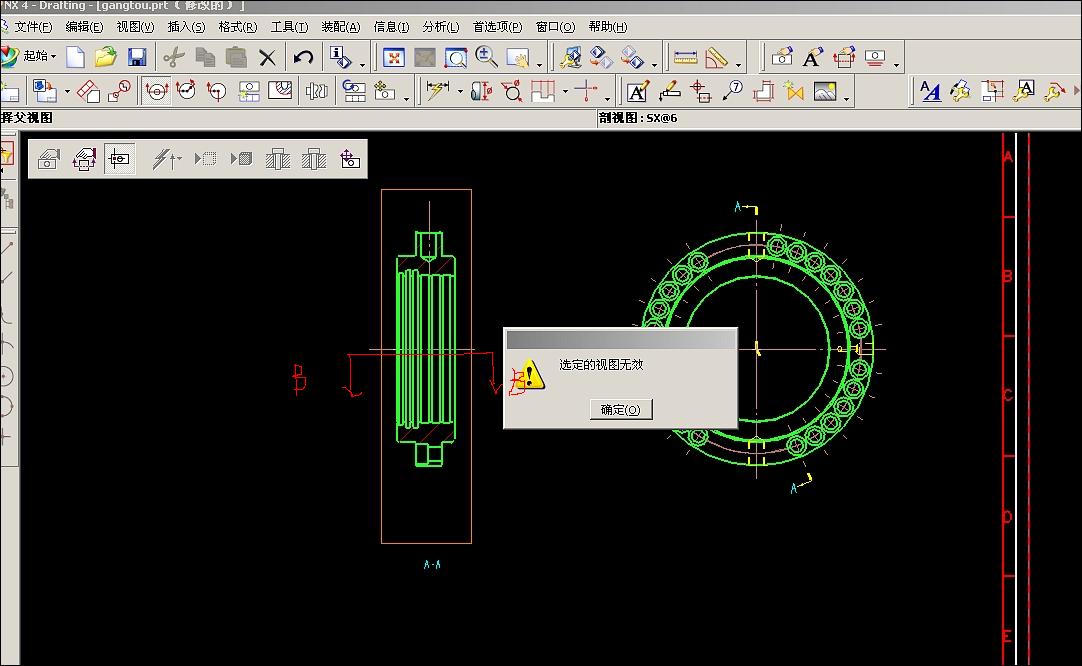Open the 文件(F) File menu

coord(33,27)
